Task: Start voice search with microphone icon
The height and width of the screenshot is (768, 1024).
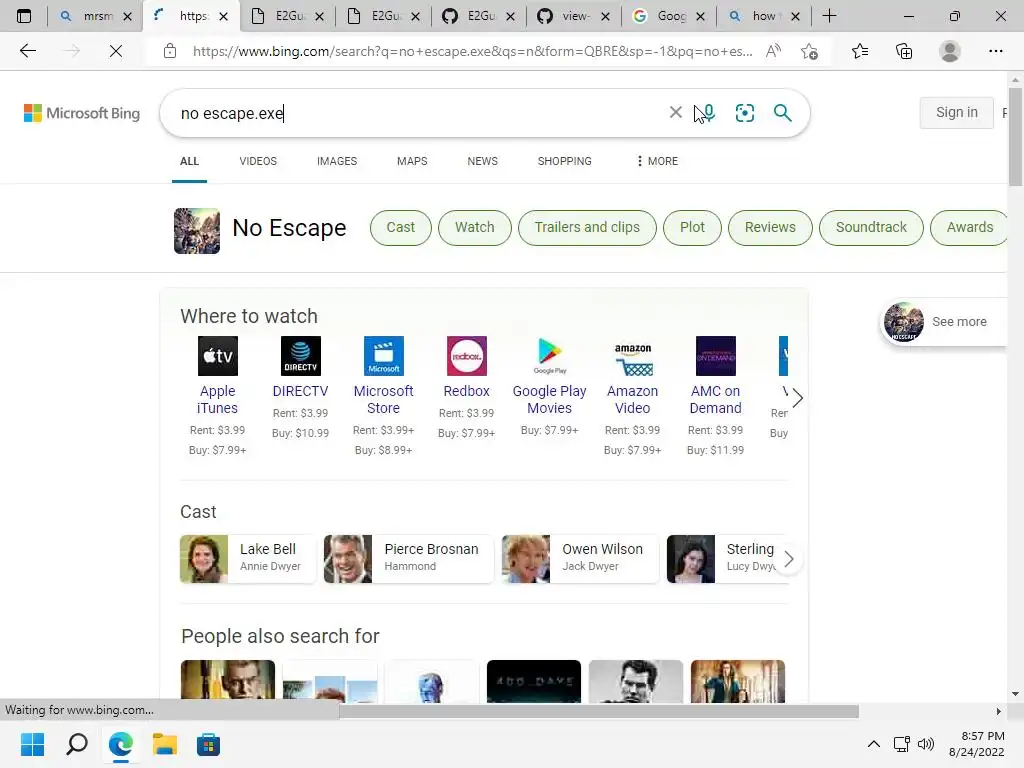Action: pos(709,112)
